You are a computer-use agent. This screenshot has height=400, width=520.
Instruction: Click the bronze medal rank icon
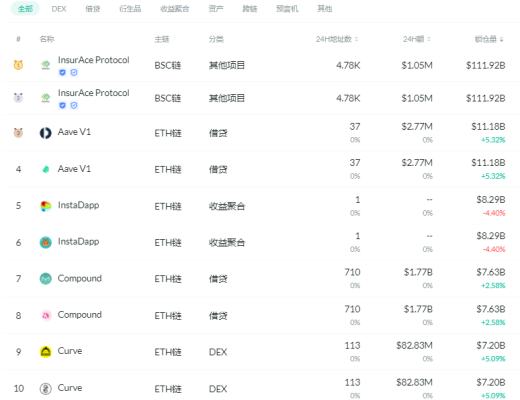pyautogui.click(x=18, y=132)
